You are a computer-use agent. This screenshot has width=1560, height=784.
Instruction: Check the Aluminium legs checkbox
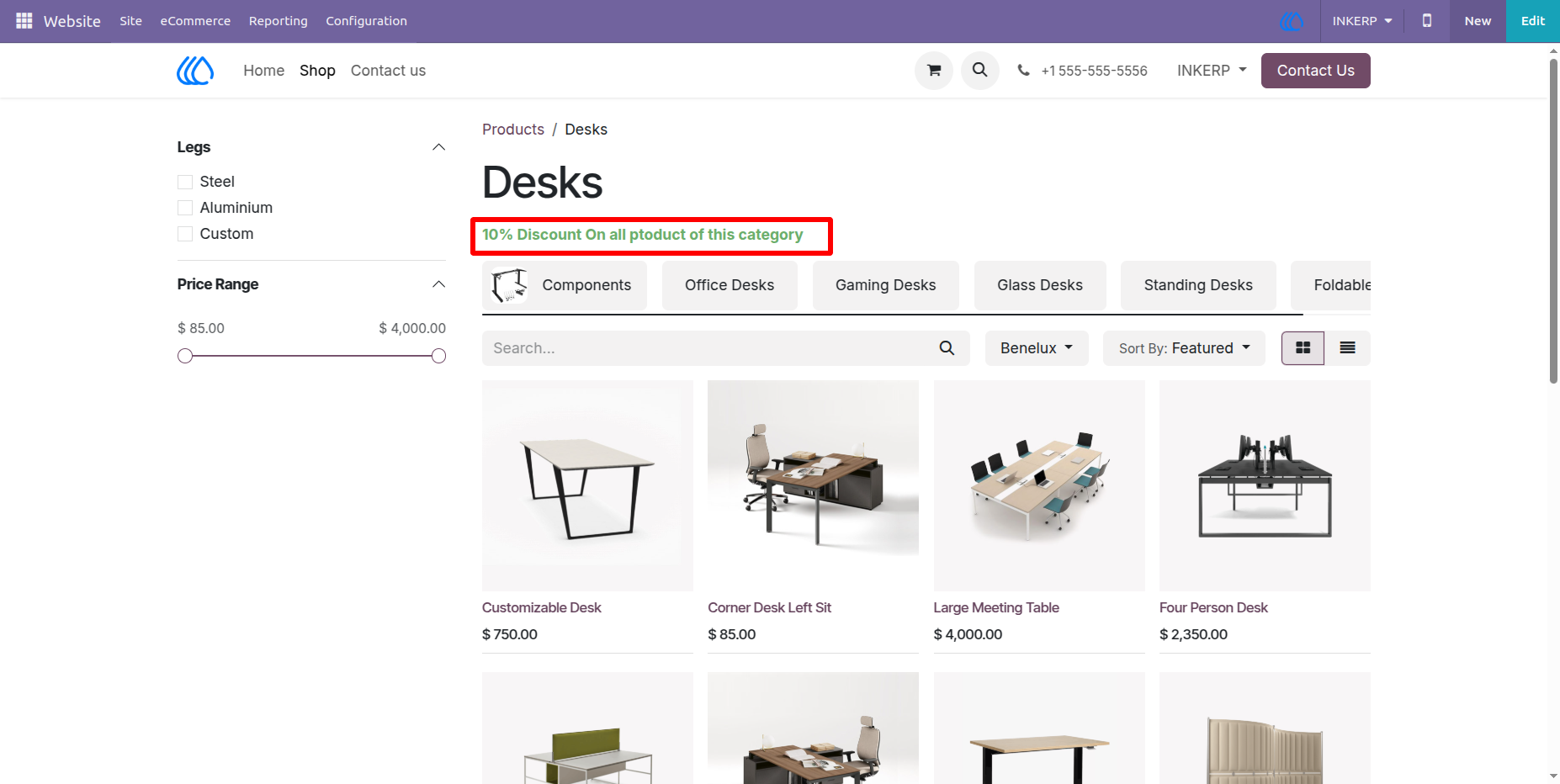coord(185,208)
